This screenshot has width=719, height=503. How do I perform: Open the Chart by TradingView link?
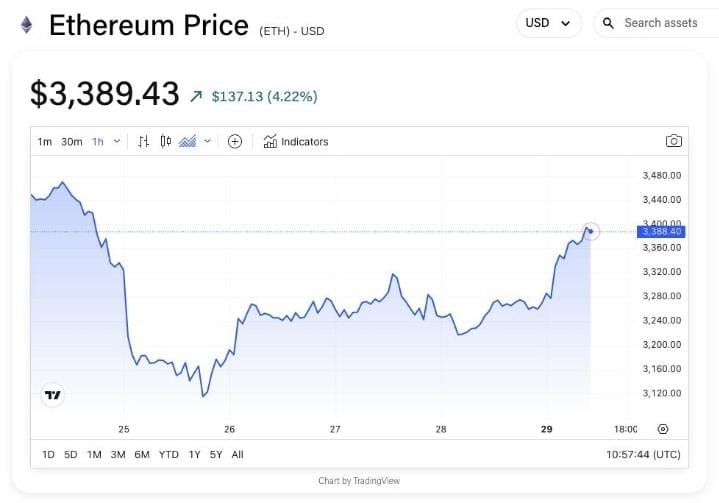[359, 481]
